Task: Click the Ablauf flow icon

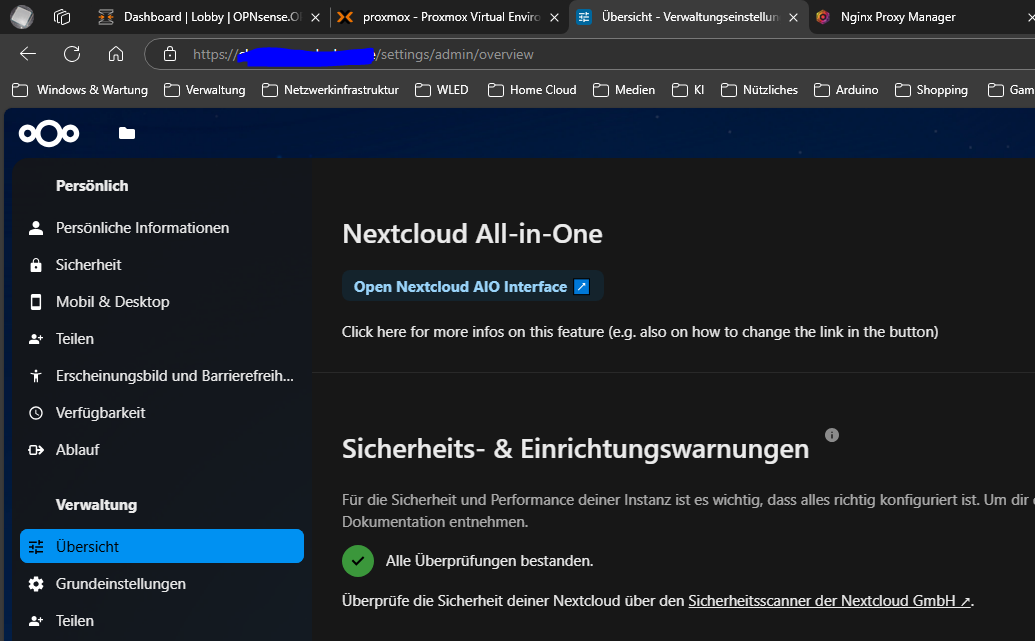Action: [x=36, y=450]
